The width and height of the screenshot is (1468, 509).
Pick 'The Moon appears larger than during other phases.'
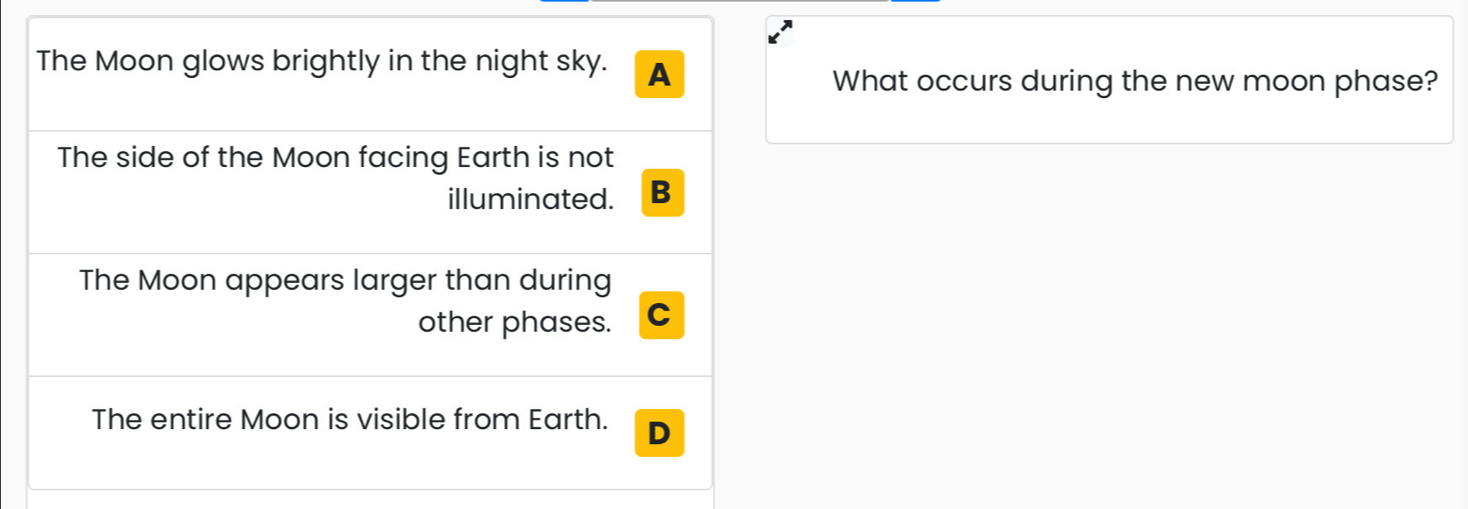pyautogui.click(x=370, y=315)
